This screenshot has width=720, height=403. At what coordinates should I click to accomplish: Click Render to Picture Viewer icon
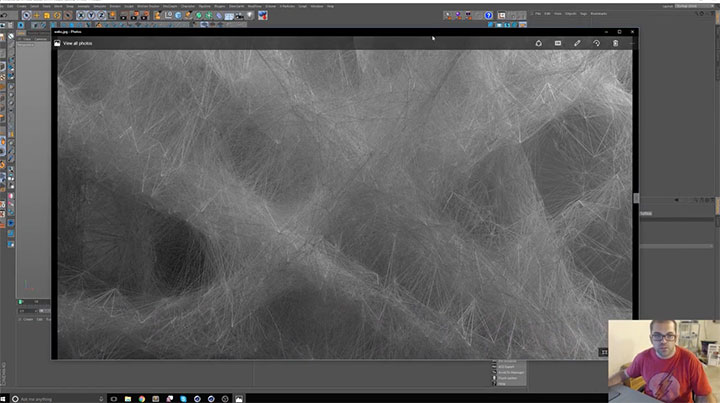coord(134,16)
